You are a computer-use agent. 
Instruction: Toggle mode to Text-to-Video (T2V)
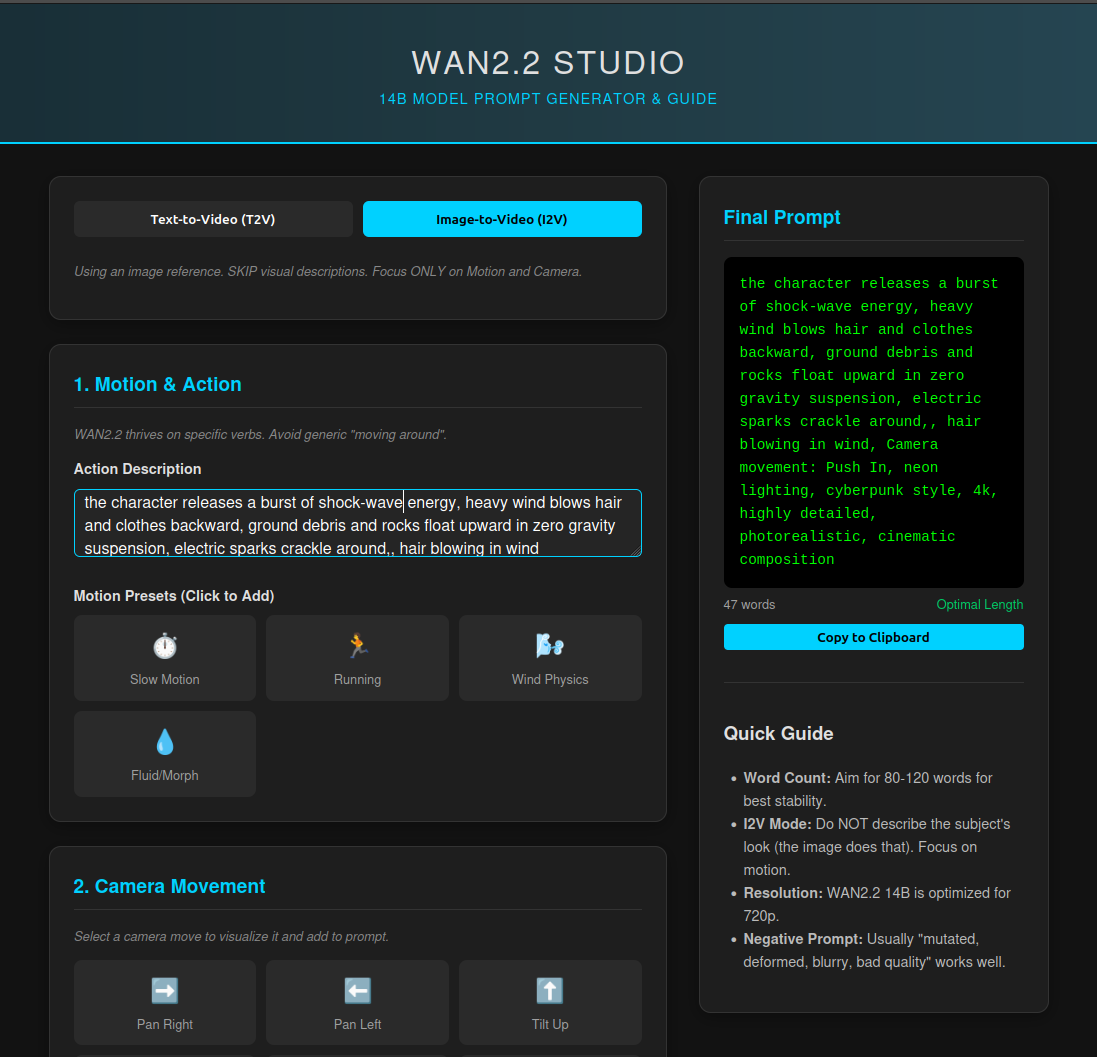click(x=213, y=219)
